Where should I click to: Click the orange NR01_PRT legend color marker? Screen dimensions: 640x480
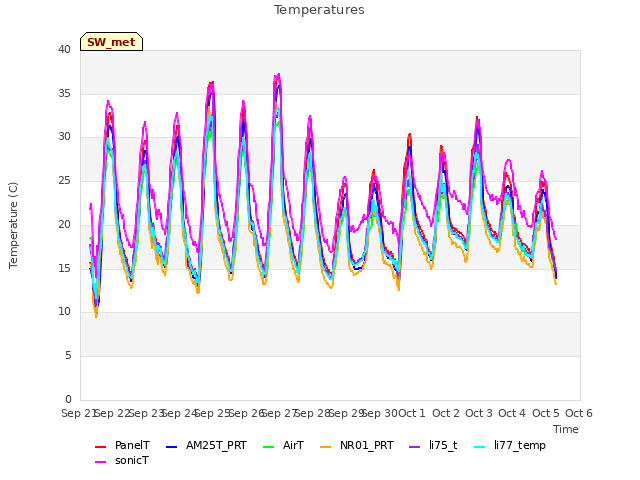tap(325, 447)
